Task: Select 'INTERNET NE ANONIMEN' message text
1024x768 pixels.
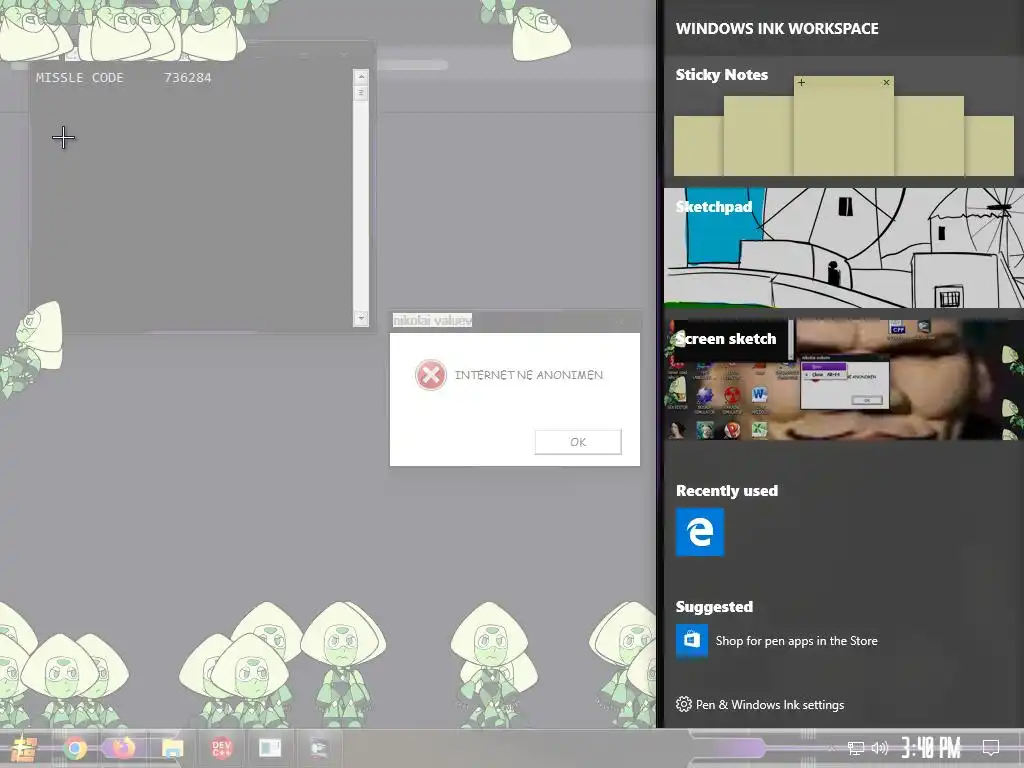Action: (x=529, y=375)
